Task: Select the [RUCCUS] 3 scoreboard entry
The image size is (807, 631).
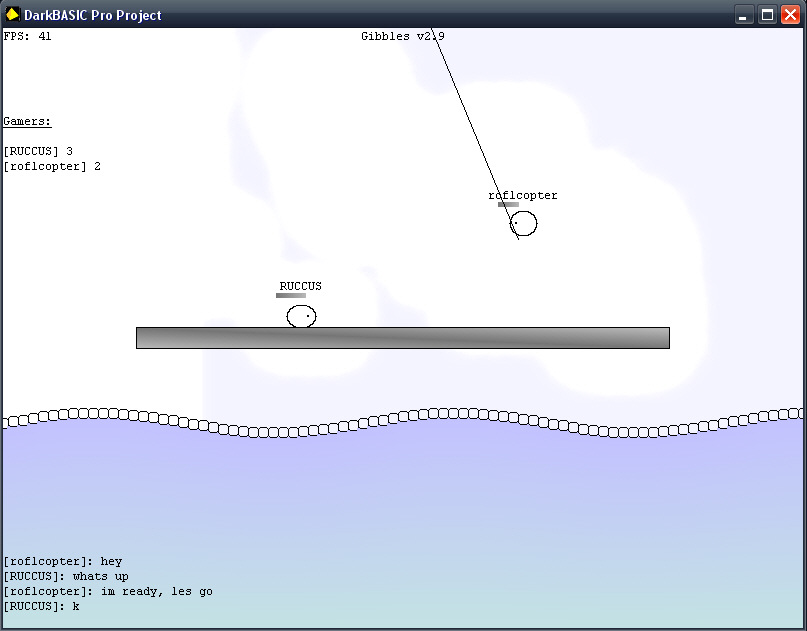Action: [x=38, y=151]
